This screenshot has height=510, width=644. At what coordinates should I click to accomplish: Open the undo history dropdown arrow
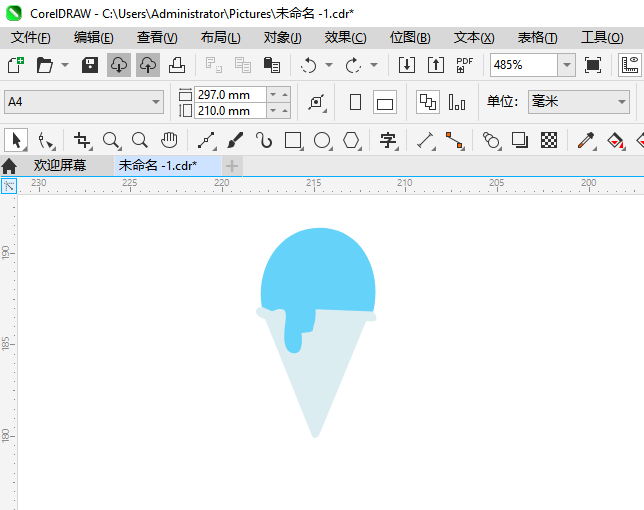[329, 65]
